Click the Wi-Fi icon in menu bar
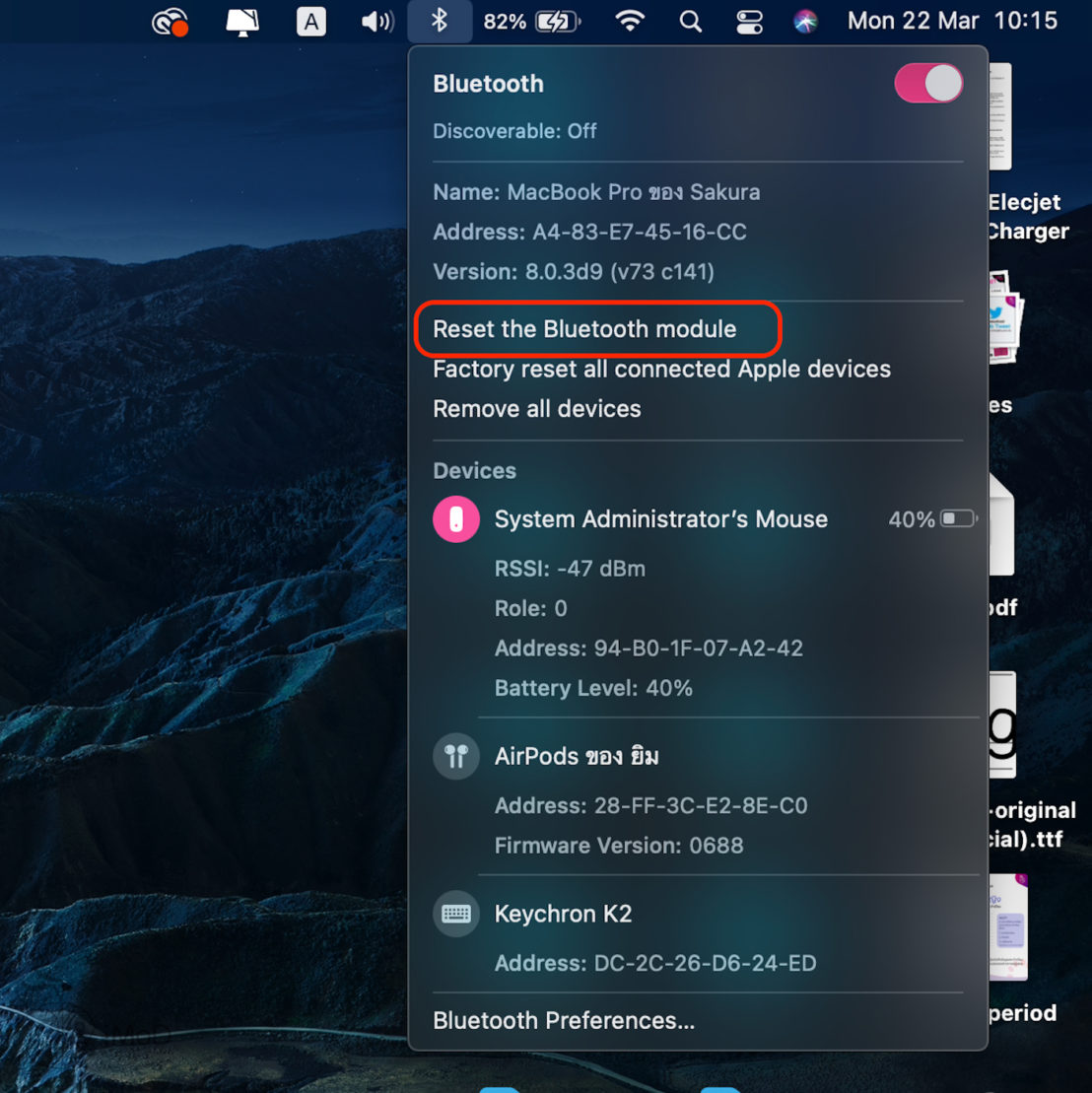 [629, 21]
